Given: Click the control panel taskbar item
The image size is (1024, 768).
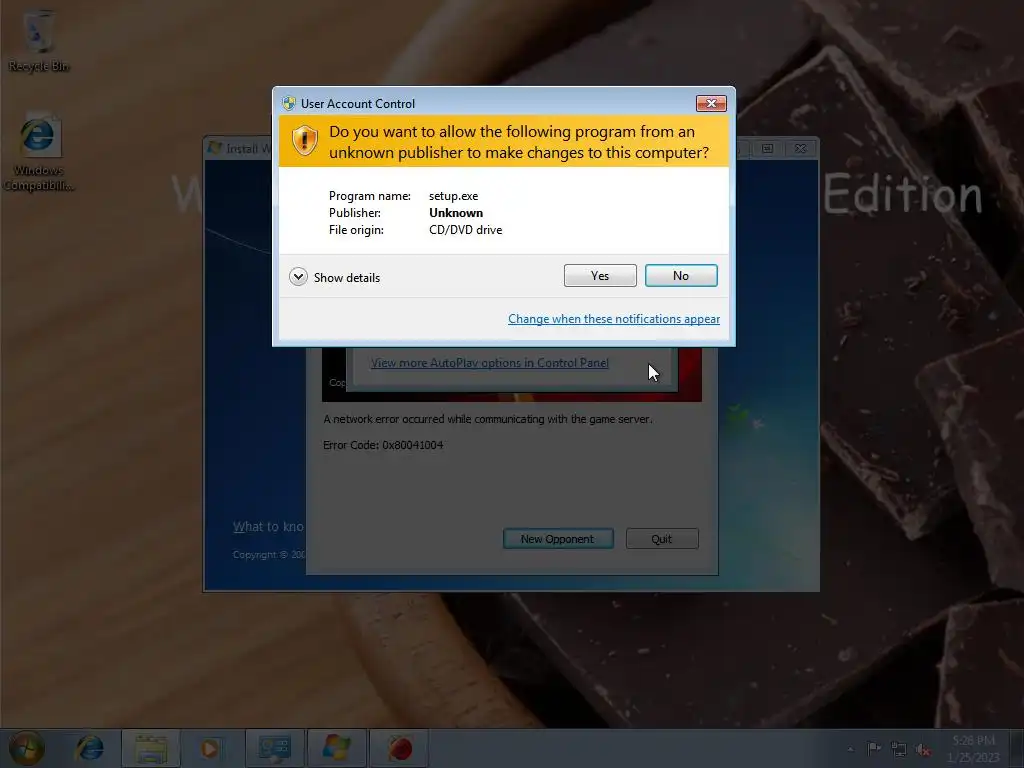Looking at the screenshot, I should click(274, 748).
